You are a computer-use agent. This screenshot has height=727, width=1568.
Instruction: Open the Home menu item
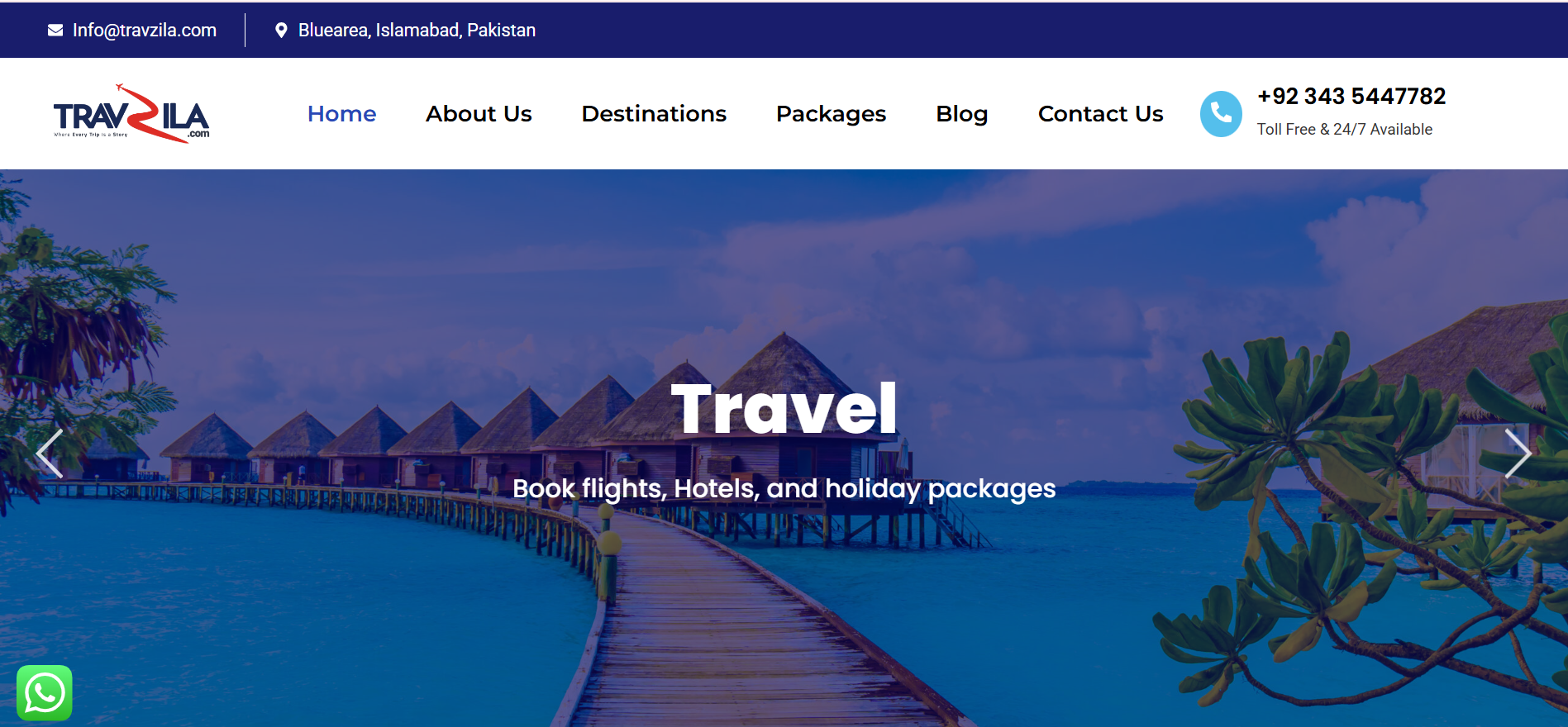(341, 114)
